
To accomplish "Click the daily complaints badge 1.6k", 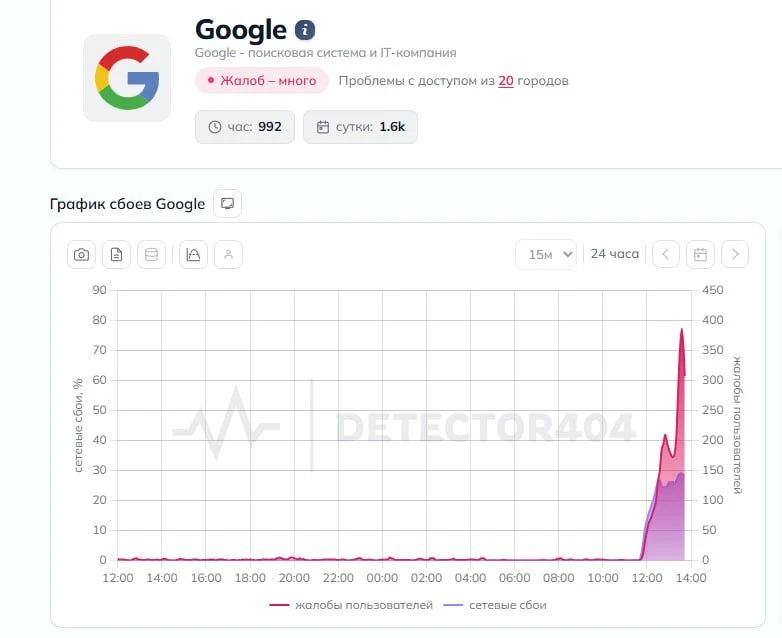I will coord(360,127).
